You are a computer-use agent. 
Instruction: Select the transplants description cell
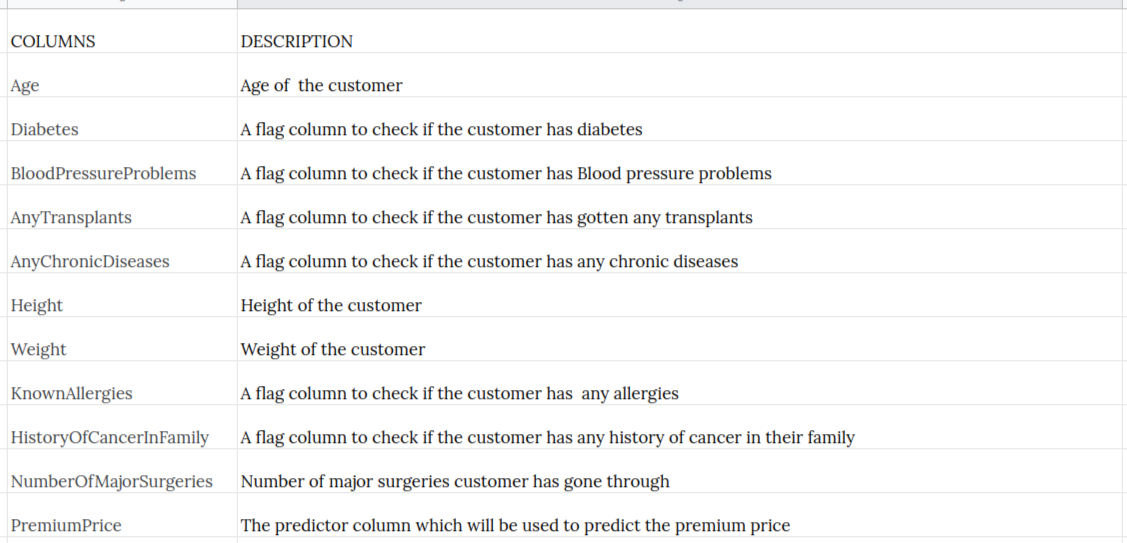point(682,207)
